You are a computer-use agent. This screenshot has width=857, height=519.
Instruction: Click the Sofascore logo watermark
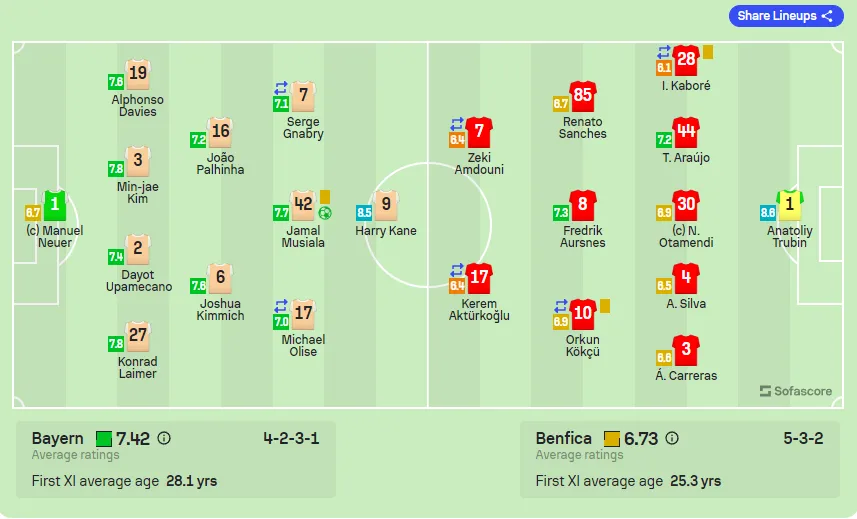[x=796, y=391]
